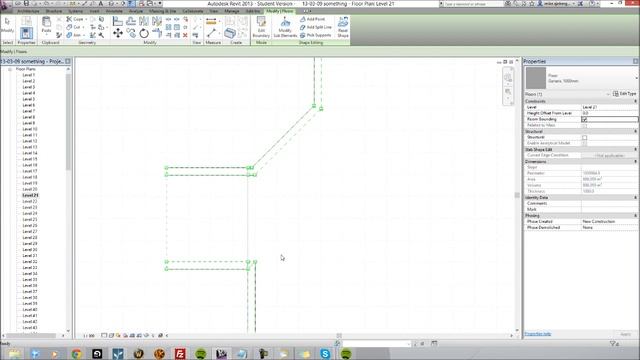This screenshot has height=360, width=640.
Task: Open the Structure ribbon tab
Action: pos(54,11)
